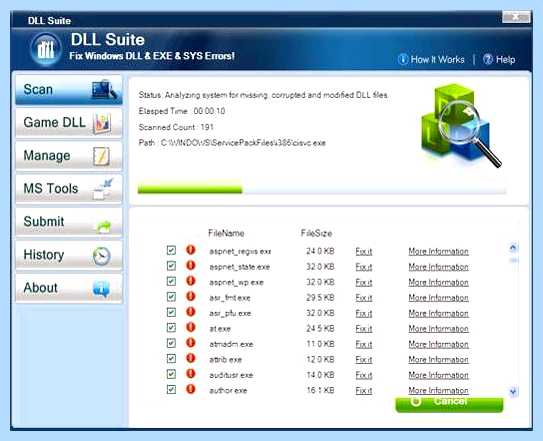Uncheck the at.exe checkbox

[171, 327]
